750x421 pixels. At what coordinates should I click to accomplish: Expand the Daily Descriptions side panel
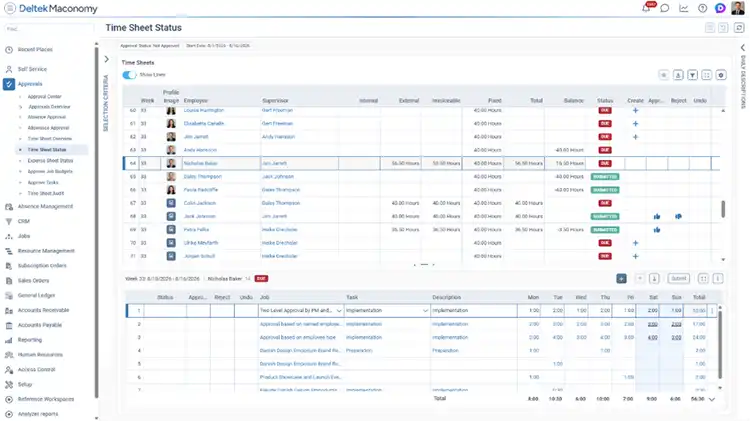coord(742,48)
